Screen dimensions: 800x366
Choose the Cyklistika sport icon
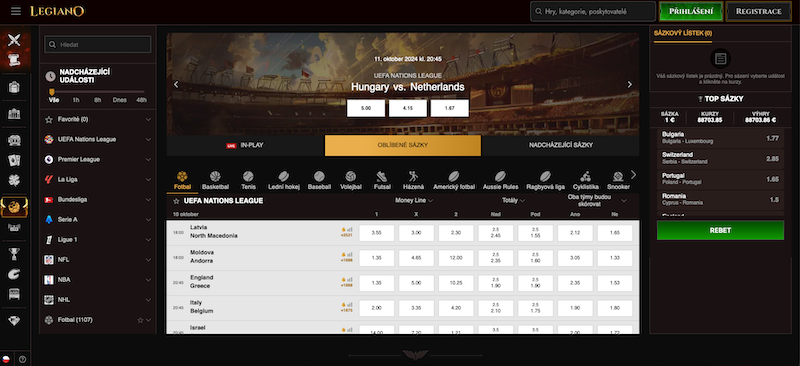pyautogui.click(x=585, y=180)
